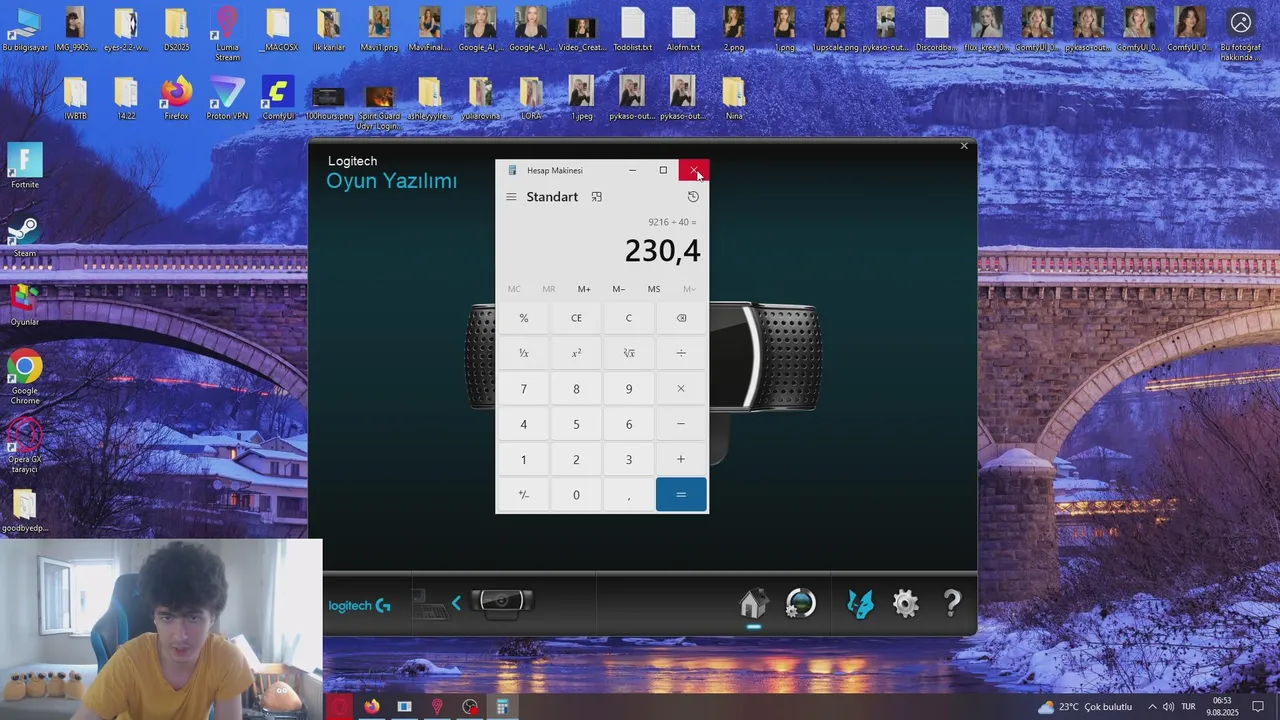Click digit 3 on the calculator
The height and width of the screenshot is (720, 1280).
point(629,459)
